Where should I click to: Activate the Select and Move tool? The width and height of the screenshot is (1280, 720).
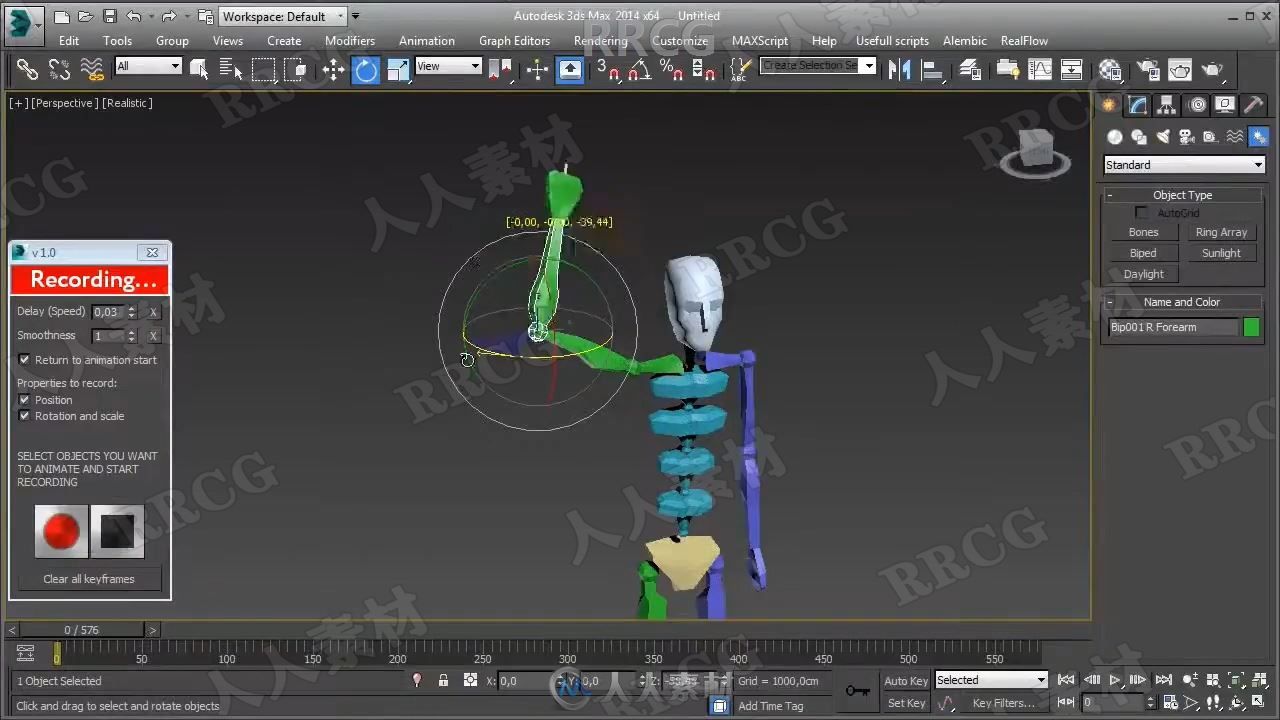[x=334, y=69]
